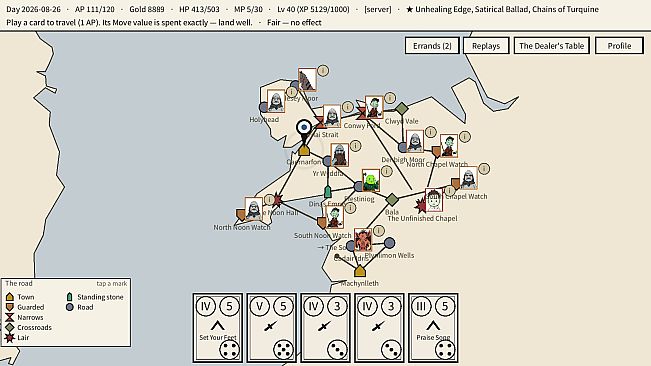Image resolution: width=651 pixels, height=366 pixels.
Task: Open the Anglesey Moor creature portrait
Action: (x=307, y=80)
